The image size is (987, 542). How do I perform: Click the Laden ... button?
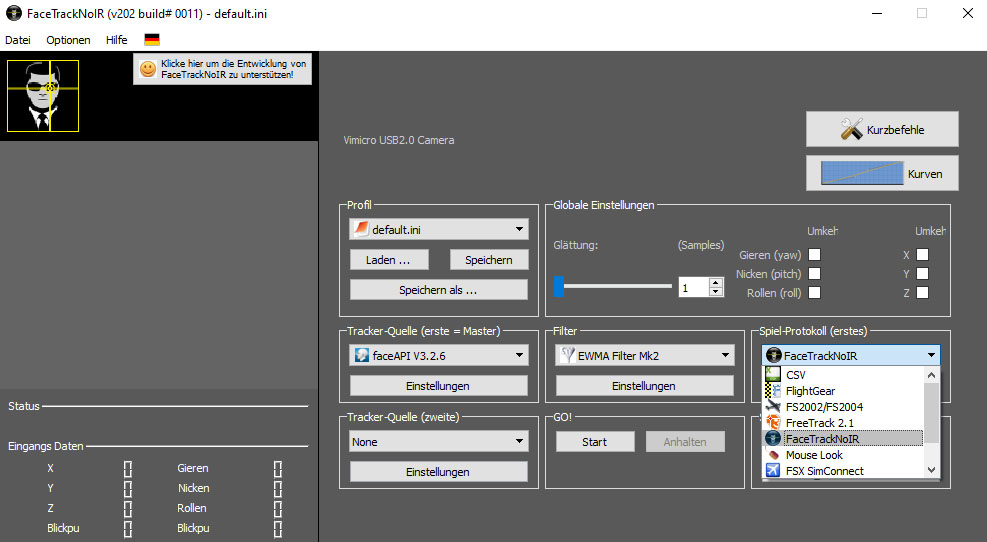[389, 259]
